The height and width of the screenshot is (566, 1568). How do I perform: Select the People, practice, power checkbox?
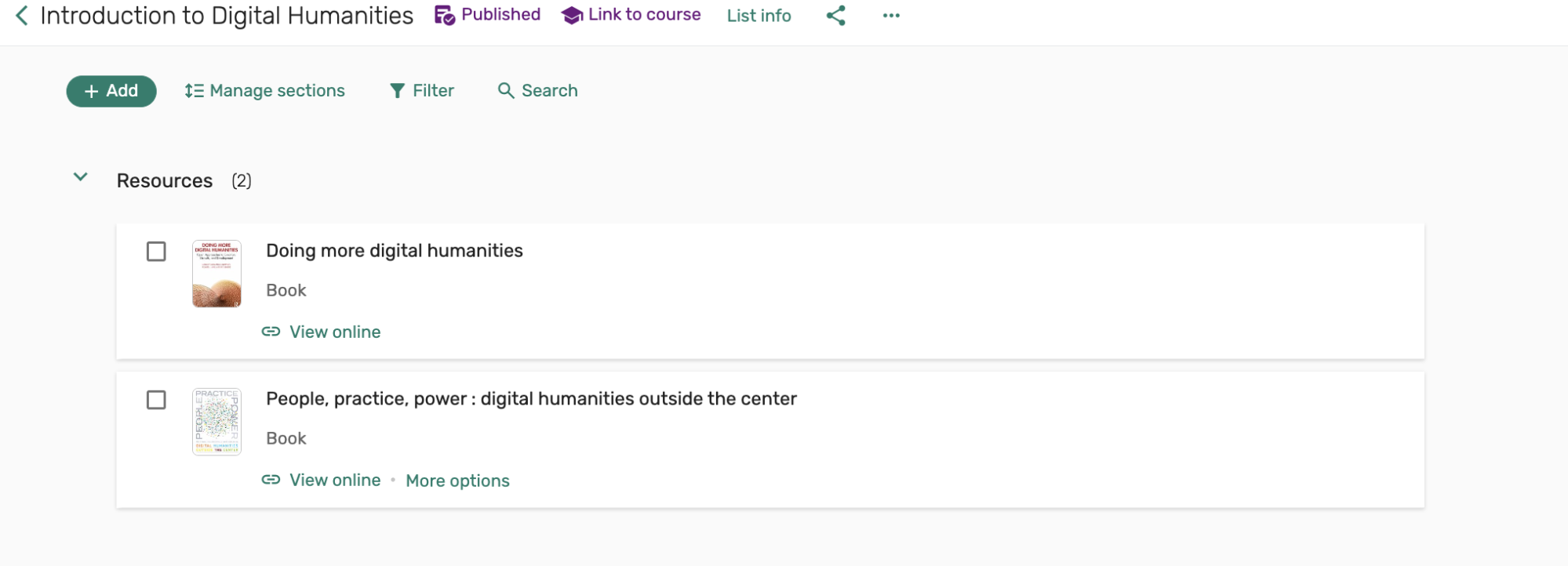click(x=156, y=400)
